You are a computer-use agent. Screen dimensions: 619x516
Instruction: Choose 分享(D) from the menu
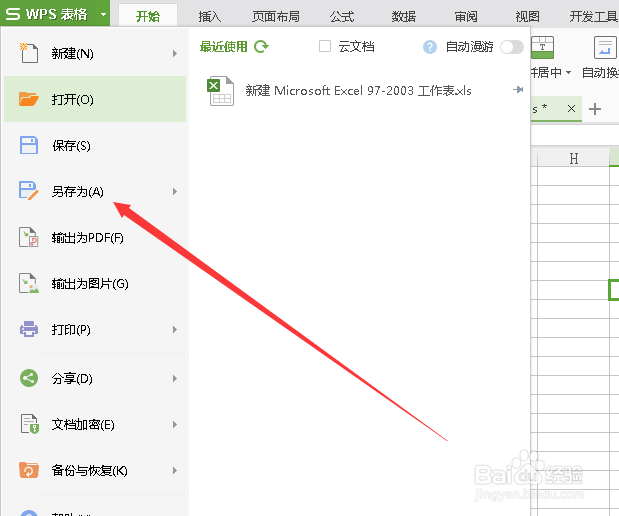[x=95, y=378]
